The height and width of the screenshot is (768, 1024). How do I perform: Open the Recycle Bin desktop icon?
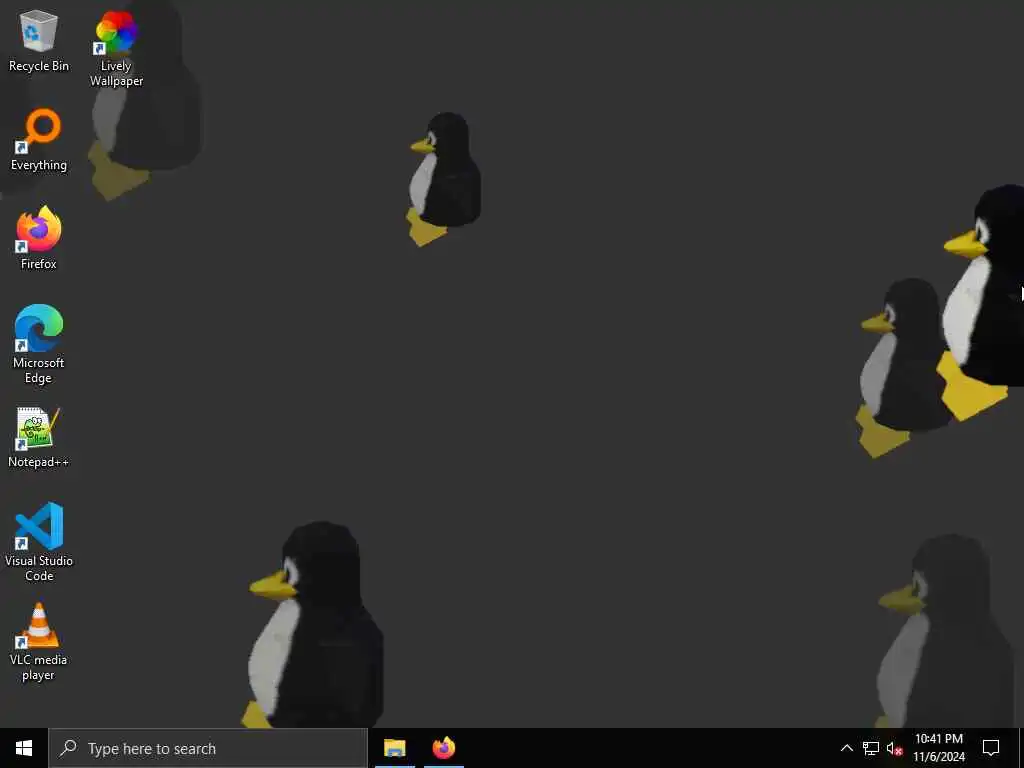[39, 40]
